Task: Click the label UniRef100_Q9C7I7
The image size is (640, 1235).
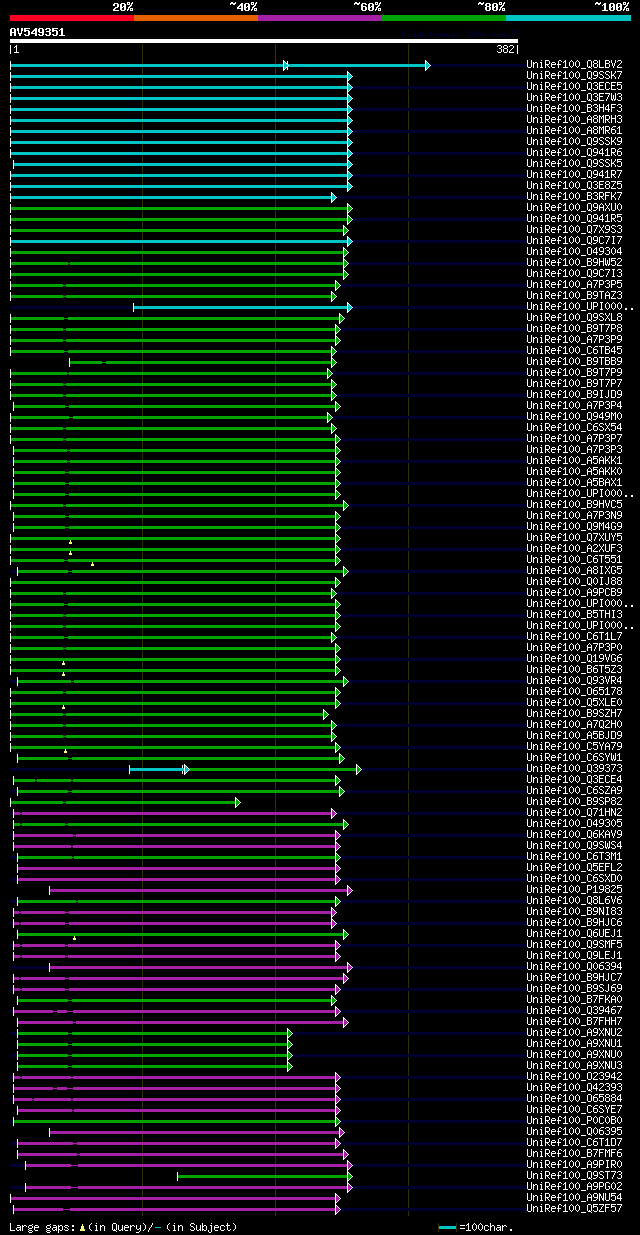Action: click(x=574, y=240)
